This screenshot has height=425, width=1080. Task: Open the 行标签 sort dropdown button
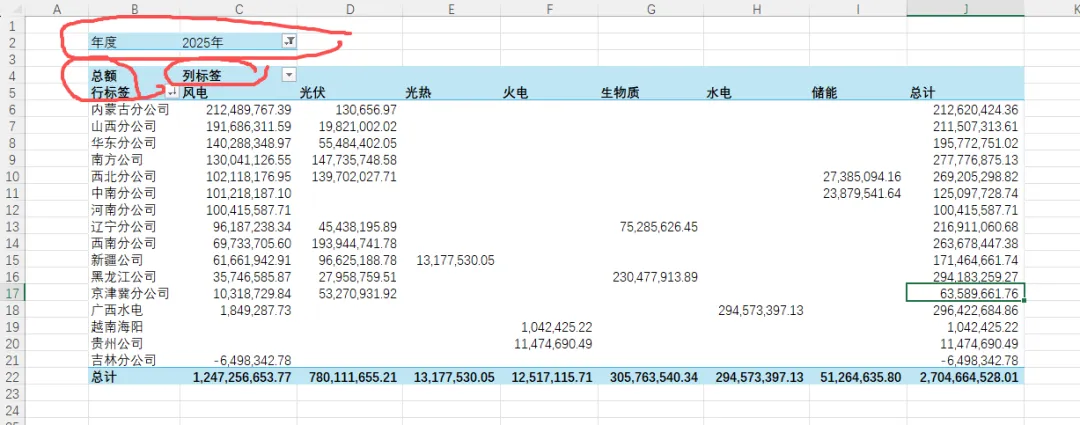point(172,92)
